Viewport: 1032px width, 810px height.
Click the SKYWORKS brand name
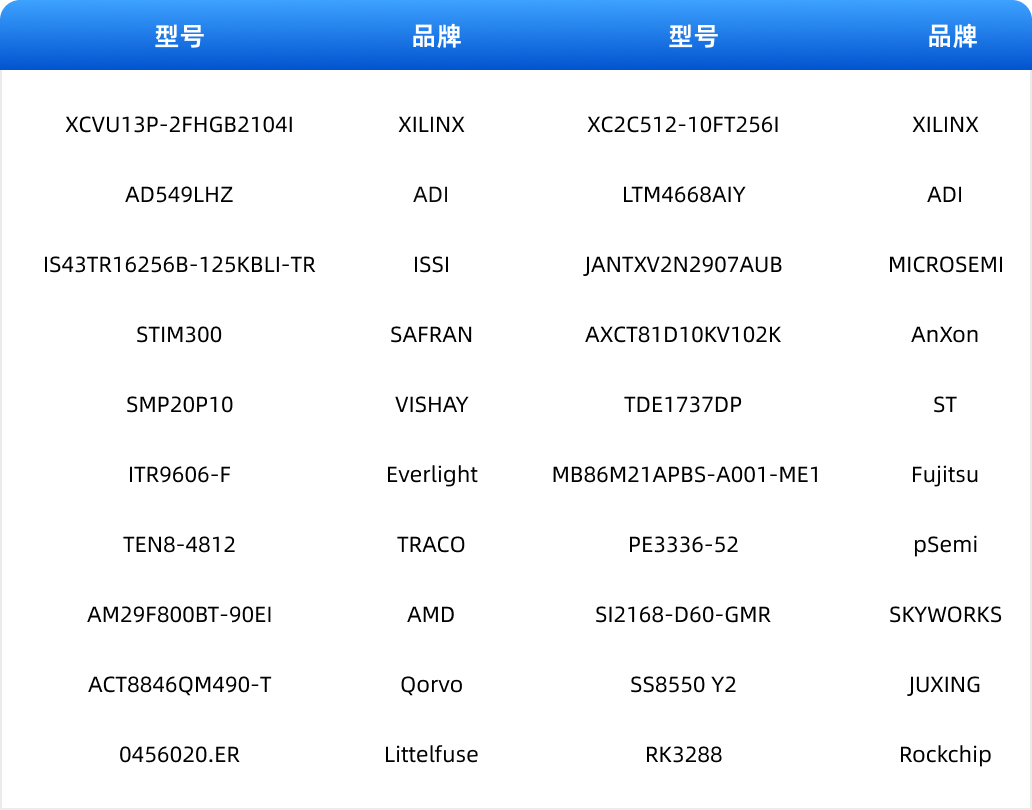tap(945, 615)
